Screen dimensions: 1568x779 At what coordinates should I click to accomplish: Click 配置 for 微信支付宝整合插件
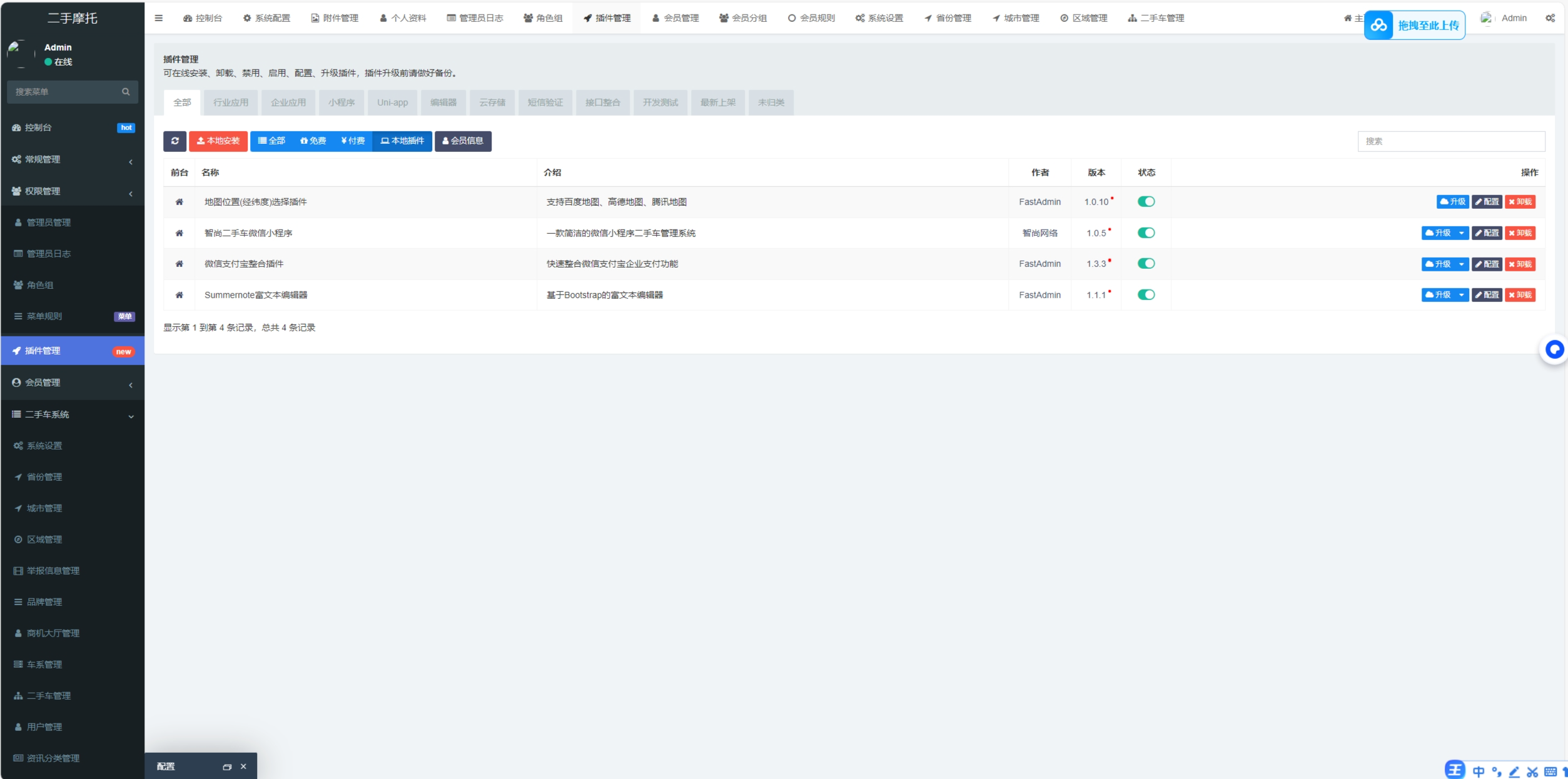click(x=1487, y=264)
